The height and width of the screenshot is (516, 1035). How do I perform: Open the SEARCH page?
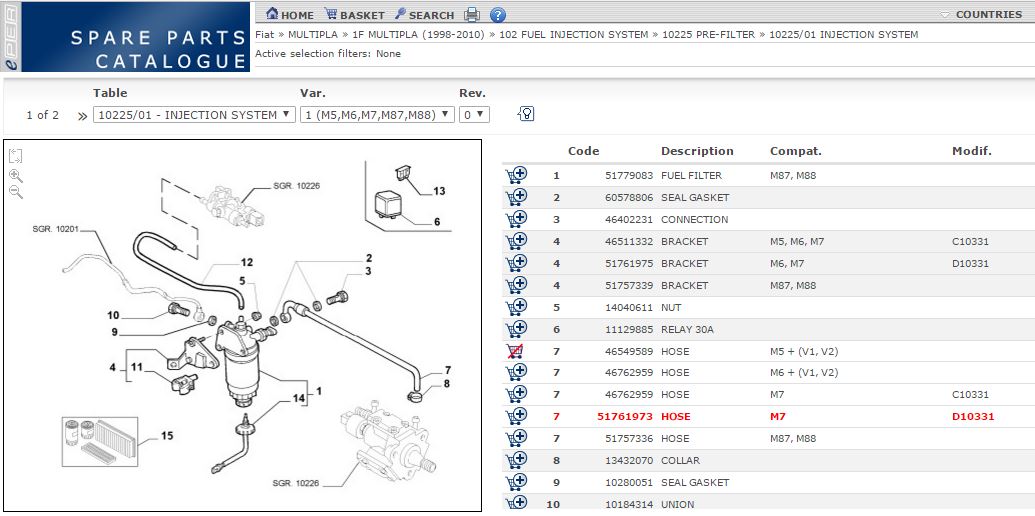click(424, 15)
